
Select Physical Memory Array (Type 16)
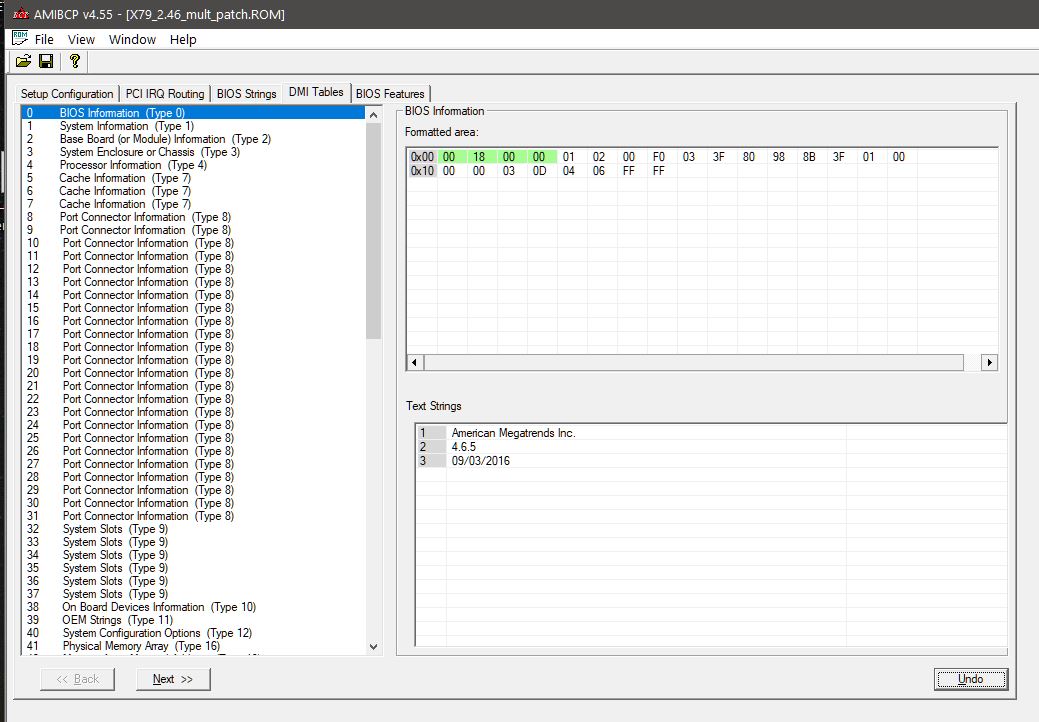point(141,646)
